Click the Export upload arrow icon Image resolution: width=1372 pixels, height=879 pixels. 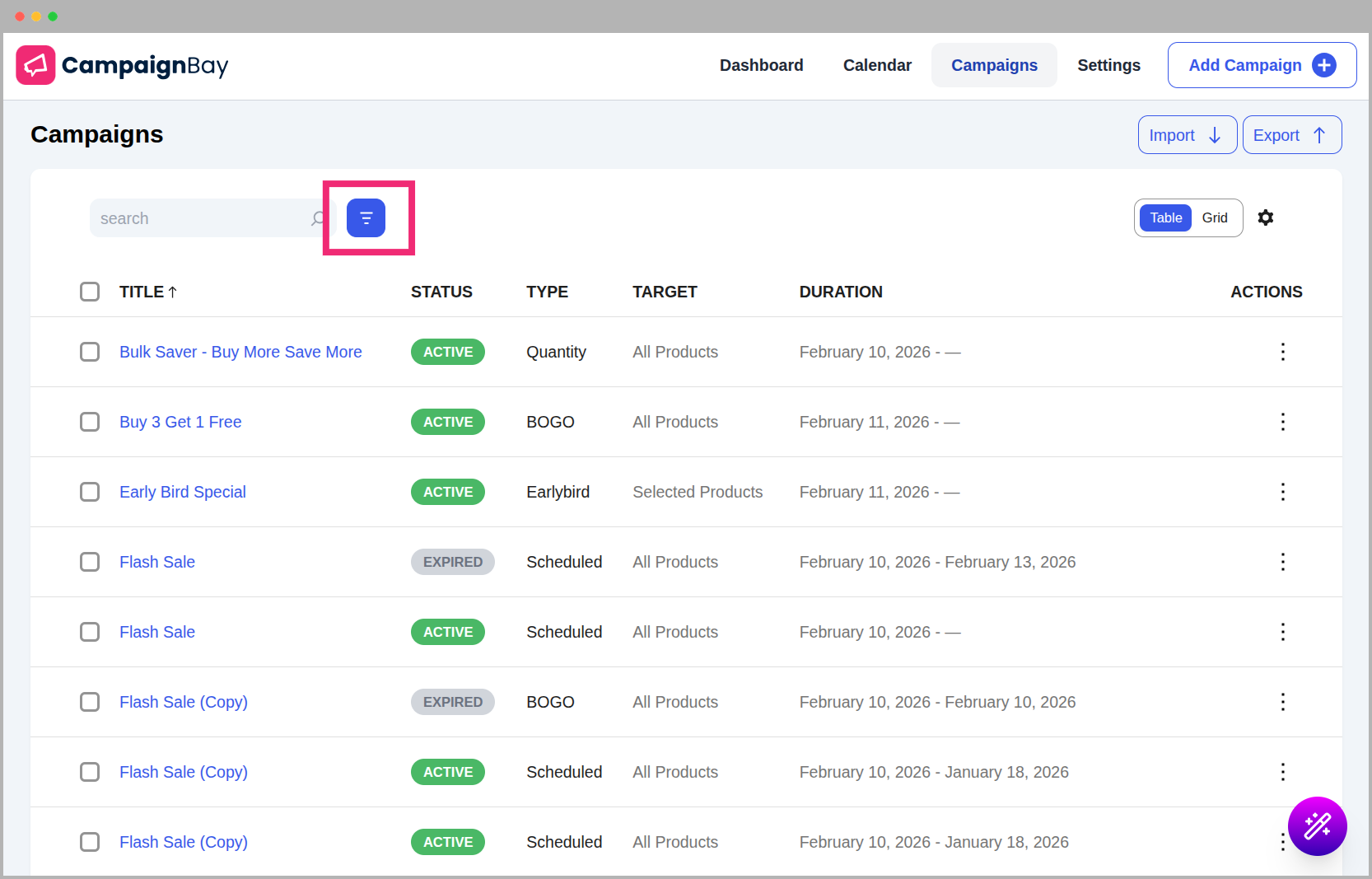click(1319, 134)
